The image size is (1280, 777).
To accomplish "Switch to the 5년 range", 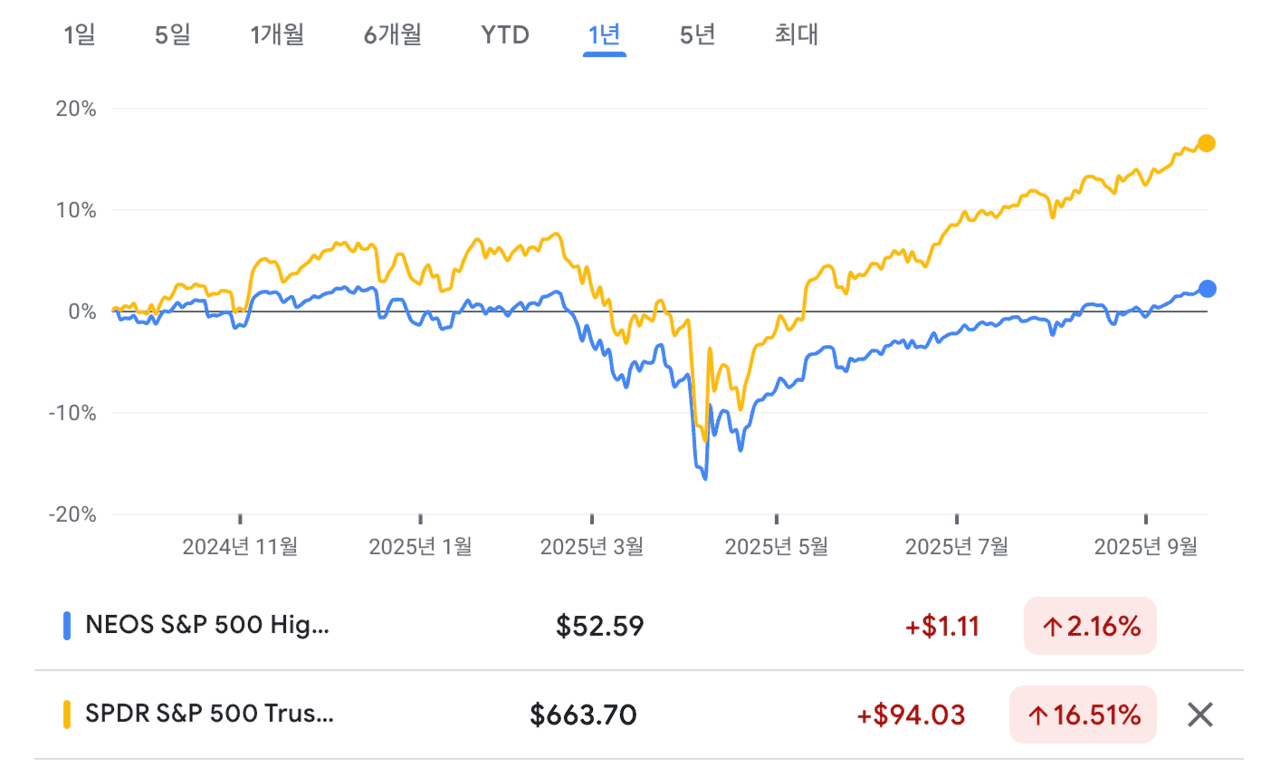I will pyautogui.click(x=697, y=35).
